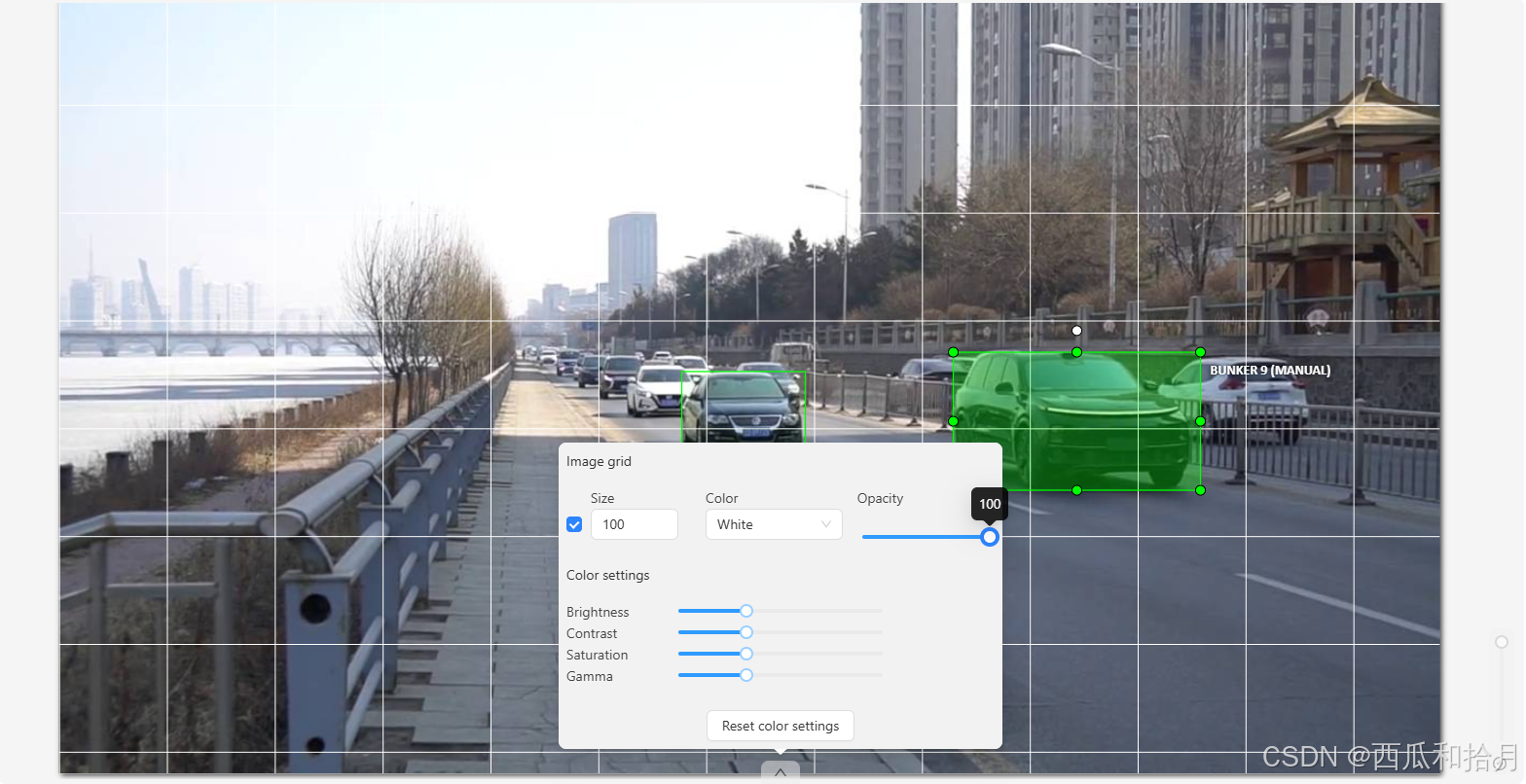Viewport: 1526px width, 784px height.
Task: Click bottom-middle edge handle of the green box
Action: 1076,490
